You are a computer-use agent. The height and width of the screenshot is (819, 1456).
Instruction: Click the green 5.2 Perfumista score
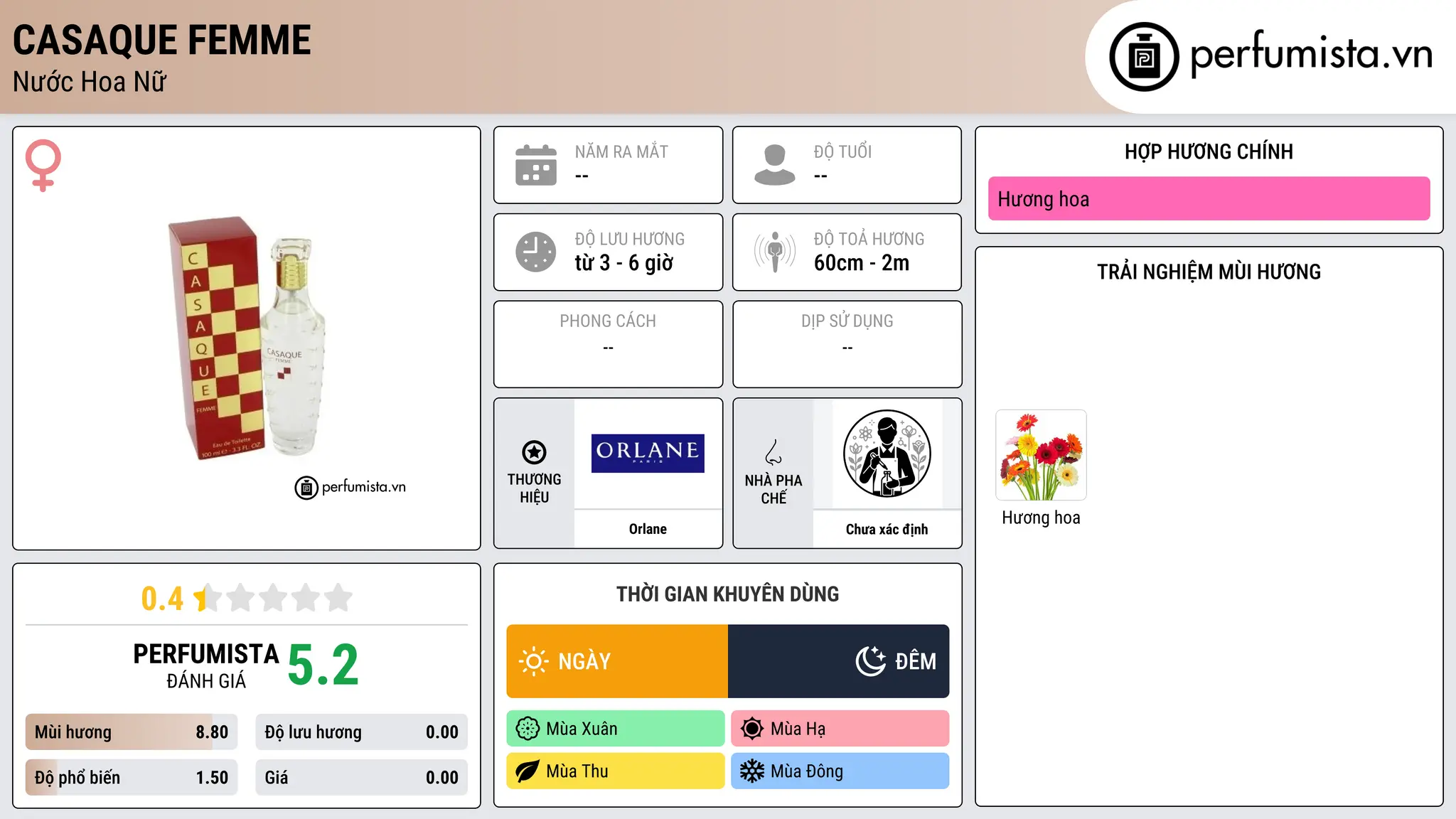tap(323, 665)
